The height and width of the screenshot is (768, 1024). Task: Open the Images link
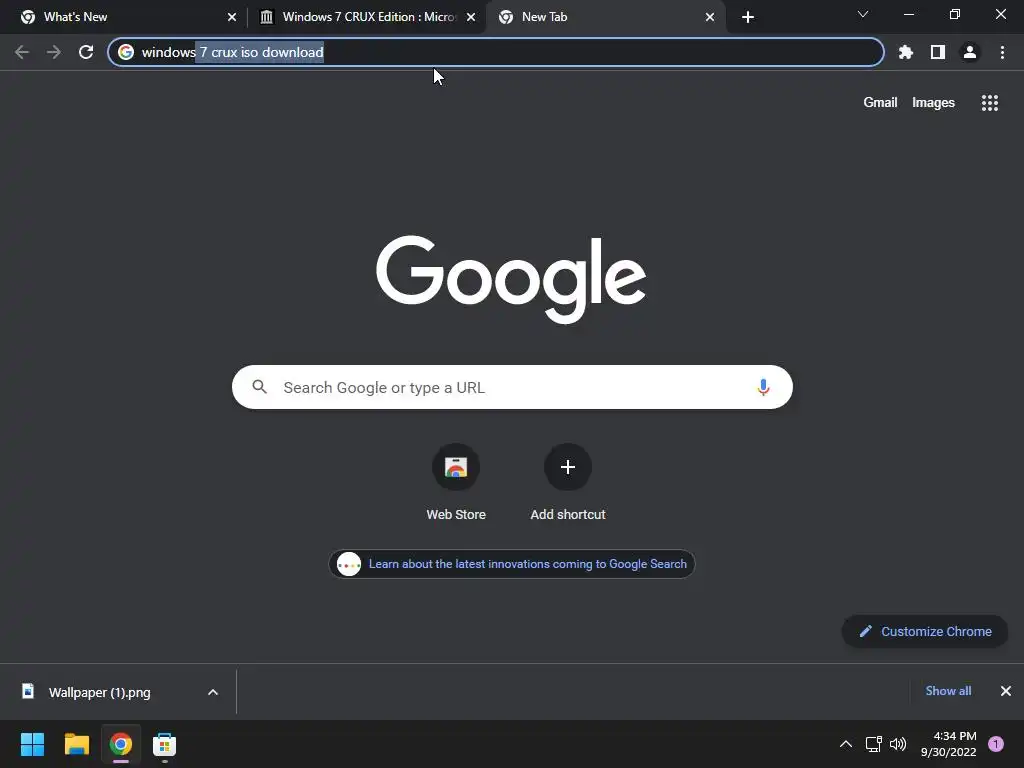coord(933,103)
